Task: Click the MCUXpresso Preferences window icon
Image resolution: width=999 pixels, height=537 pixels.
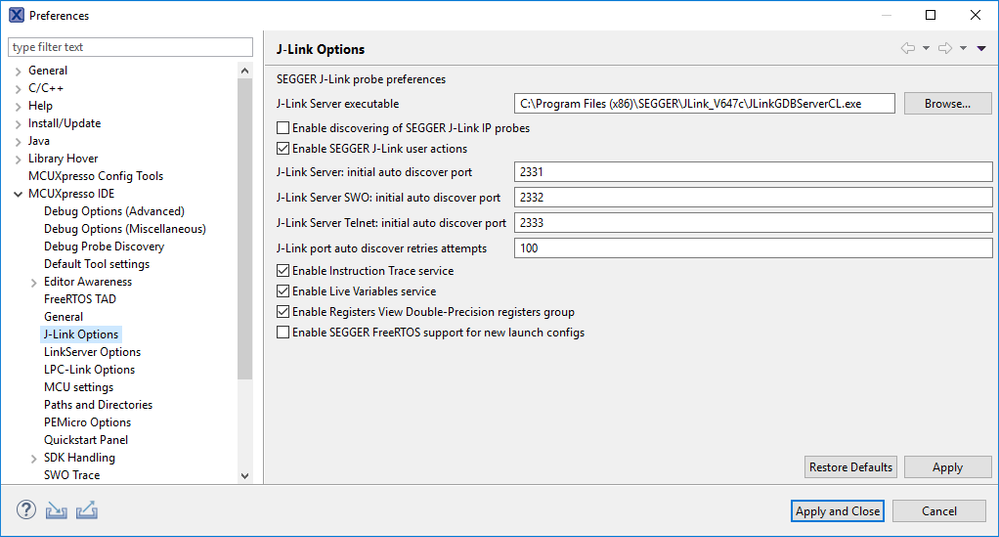Action: coord(17,15)
